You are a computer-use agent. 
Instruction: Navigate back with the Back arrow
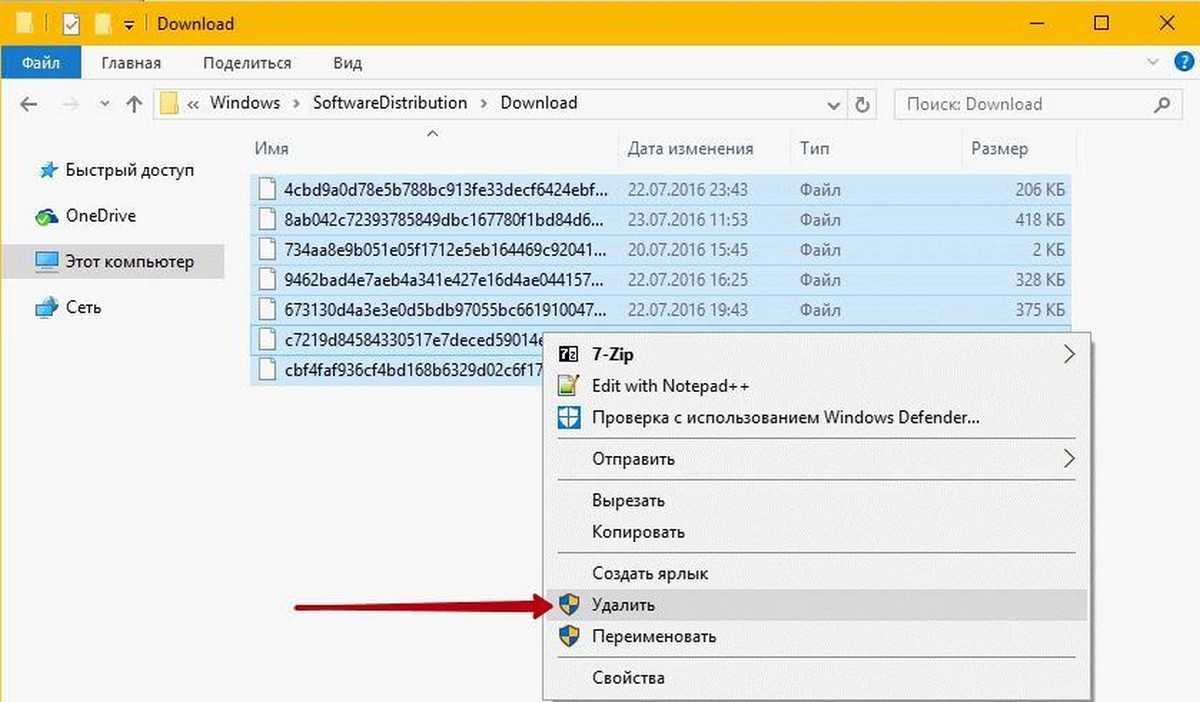(30, 104)
